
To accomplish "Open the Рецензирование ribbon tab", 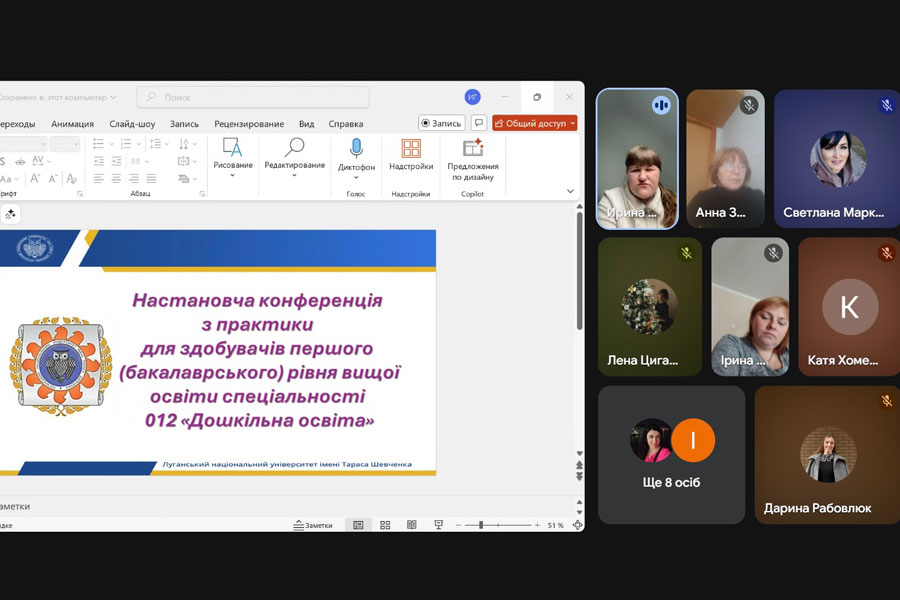I will click(x=249, y=124).
